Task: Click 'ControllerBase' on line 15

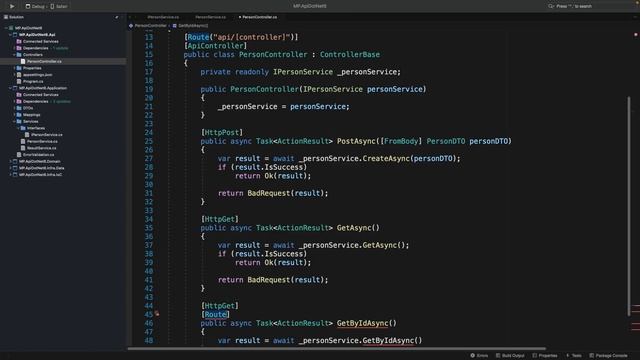Action: pos(350,55)
